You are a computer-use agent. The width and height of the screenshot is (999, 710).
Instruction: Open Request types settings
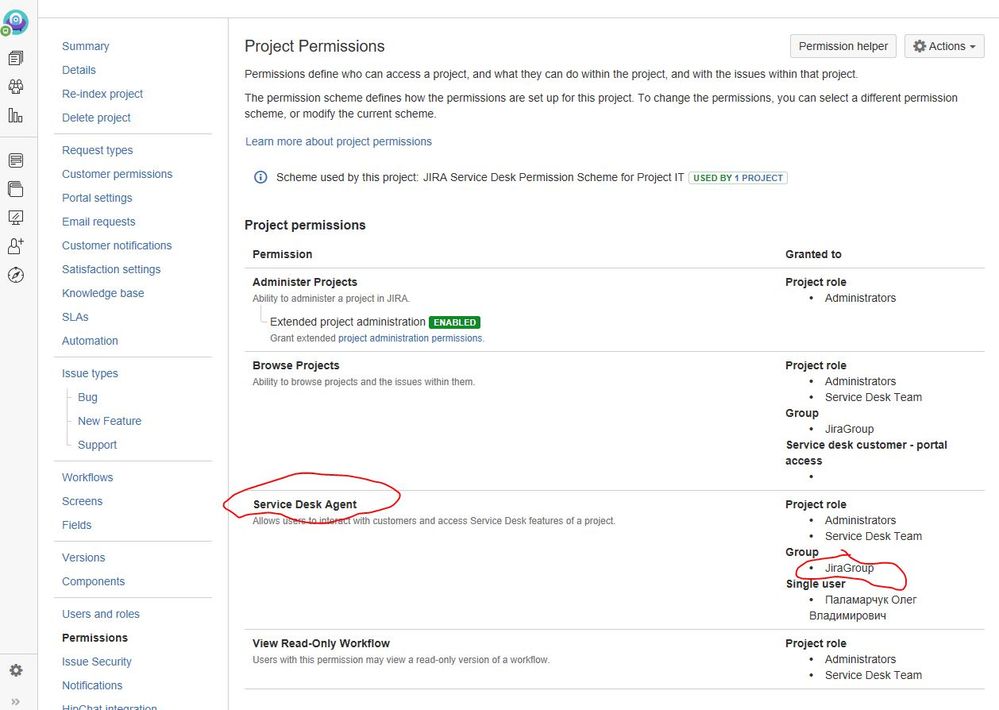coord(97,150)
